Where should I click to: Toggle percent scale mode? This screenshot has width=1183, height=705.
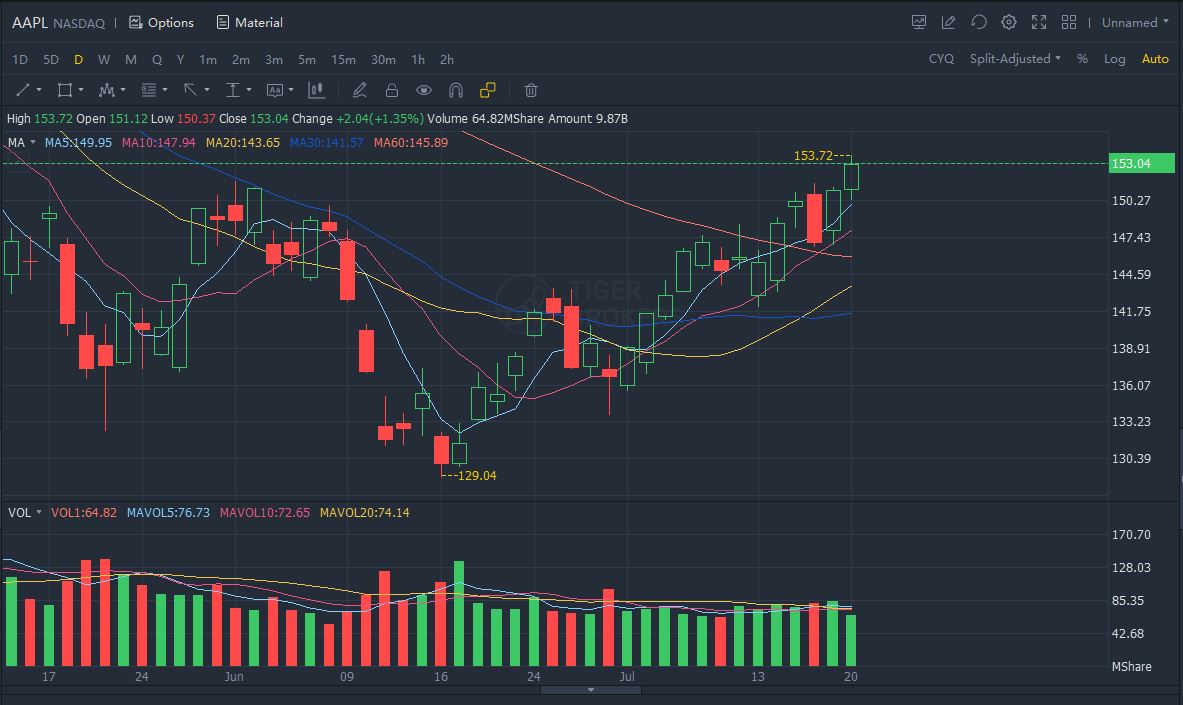click(1083, 59)
